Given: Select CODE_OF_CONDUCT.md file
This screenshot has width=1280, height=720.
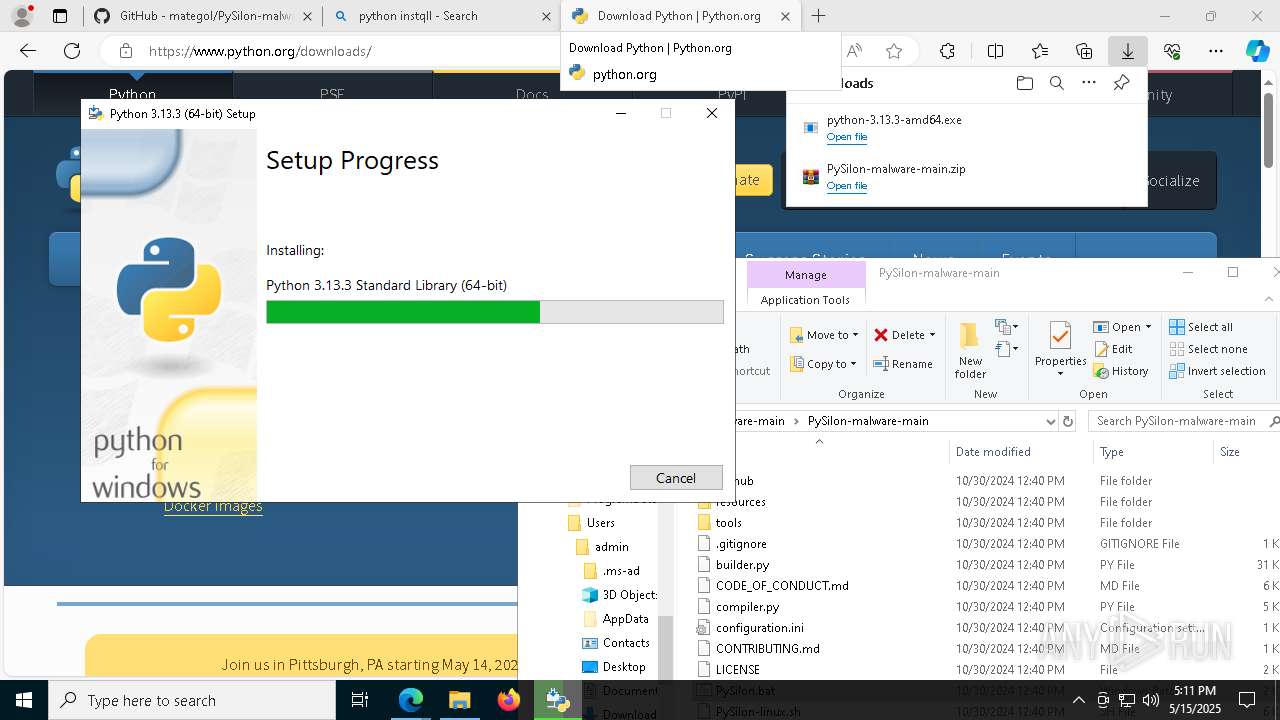Looking at the screenshot, I should (782, 586).
